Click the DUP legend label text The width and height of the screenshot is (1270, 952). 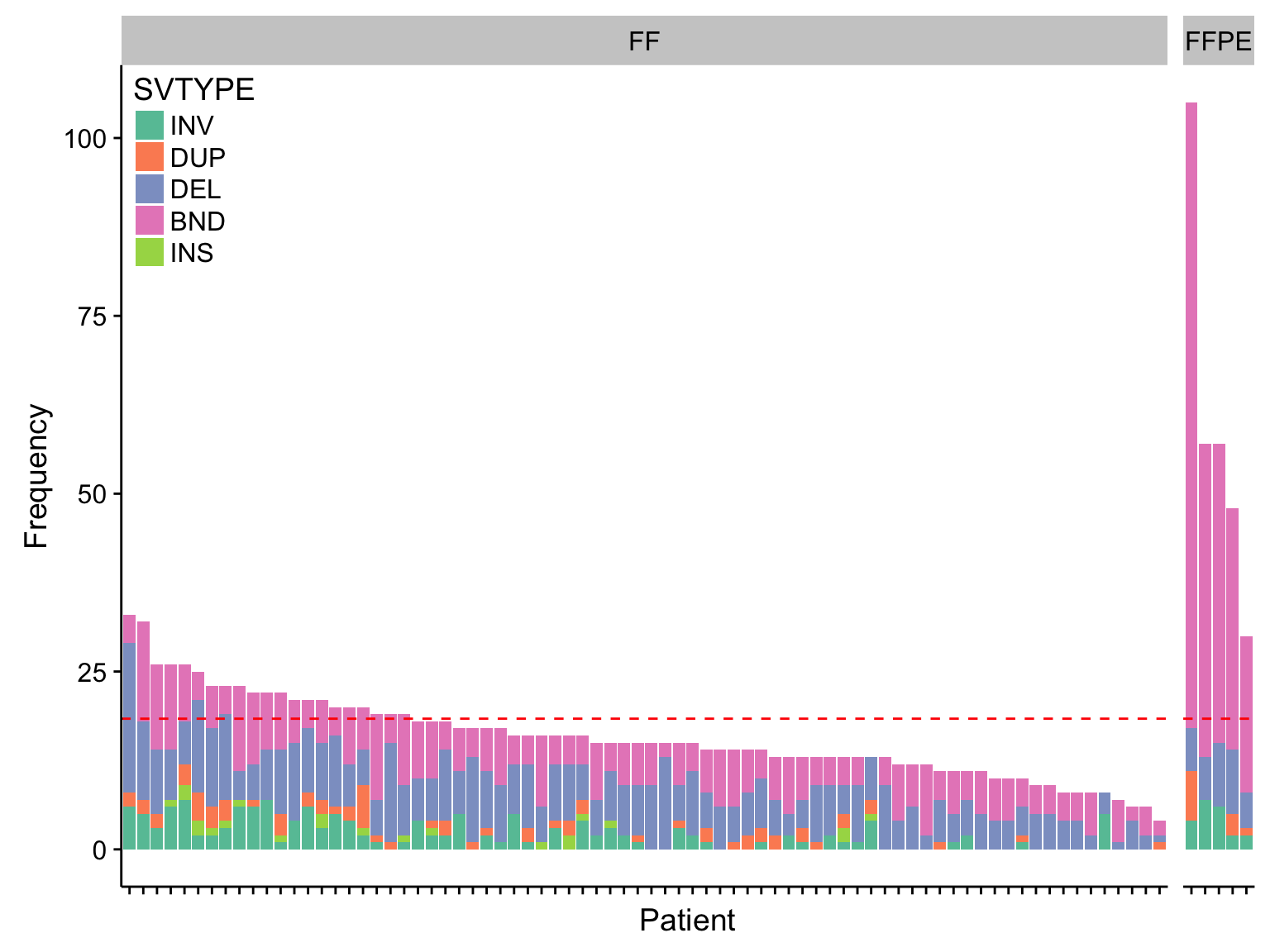[198, 157]
